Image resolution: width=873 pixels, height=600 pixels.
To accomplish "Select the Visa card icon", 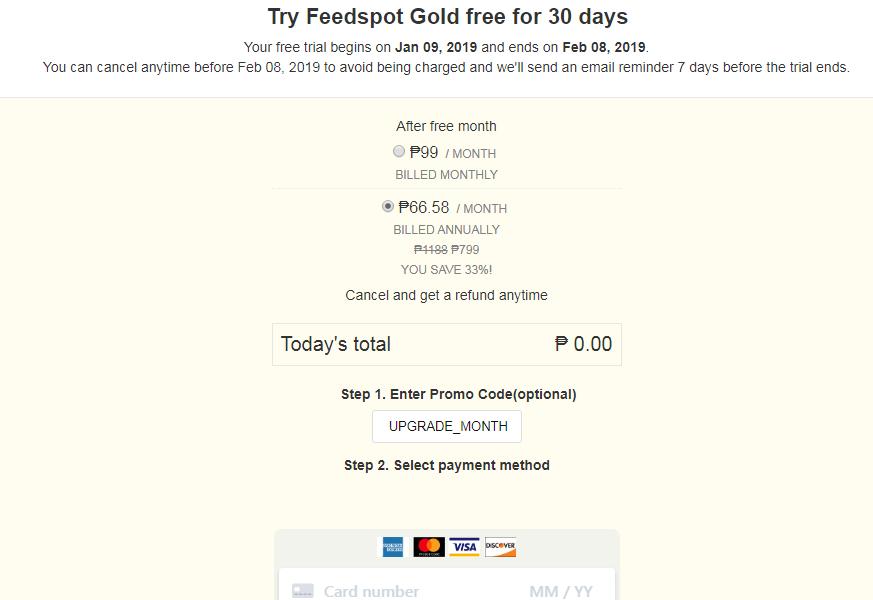I will click(464, 547).
